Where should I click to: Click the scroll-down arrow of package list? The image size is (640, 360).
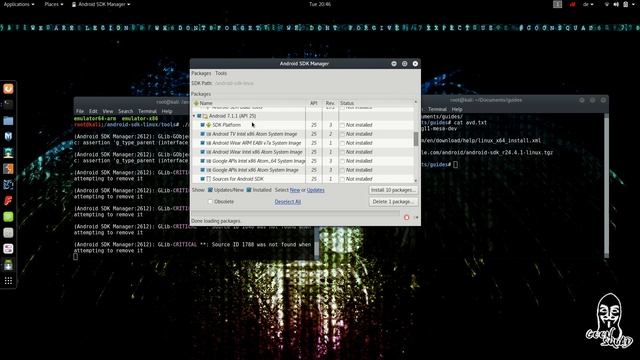[x=416, y=180]
